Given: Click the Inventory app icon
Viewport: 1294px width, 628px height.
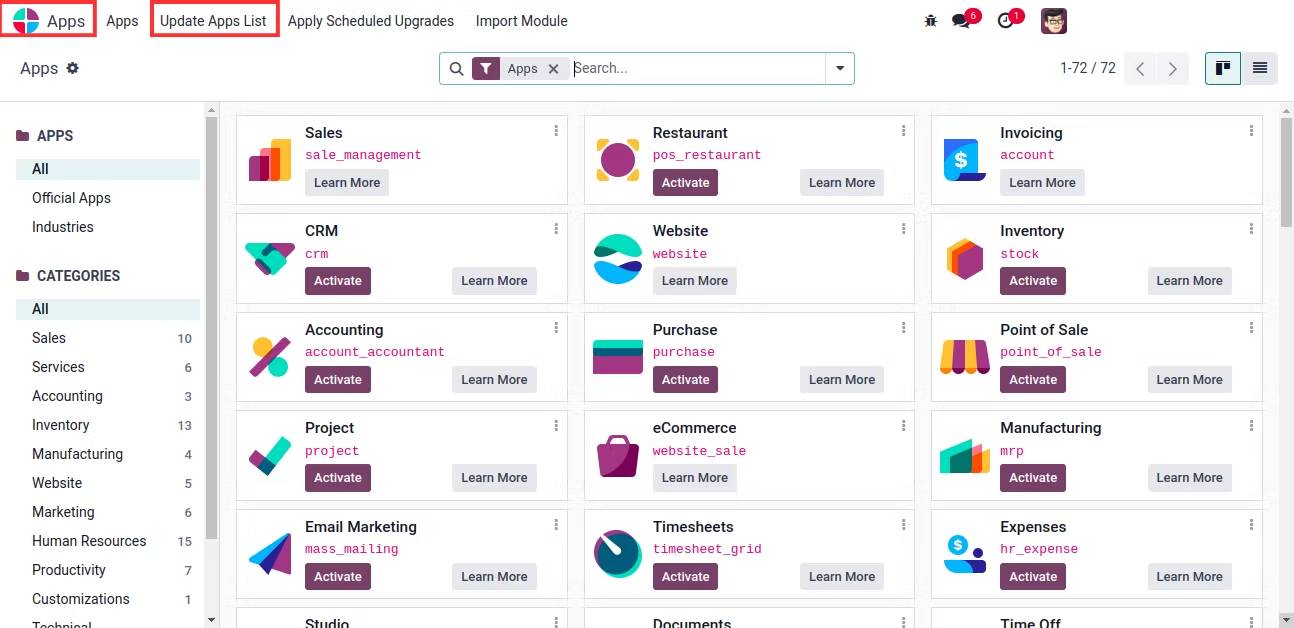Looking at the screenshot, I should (x=965, y=258).
